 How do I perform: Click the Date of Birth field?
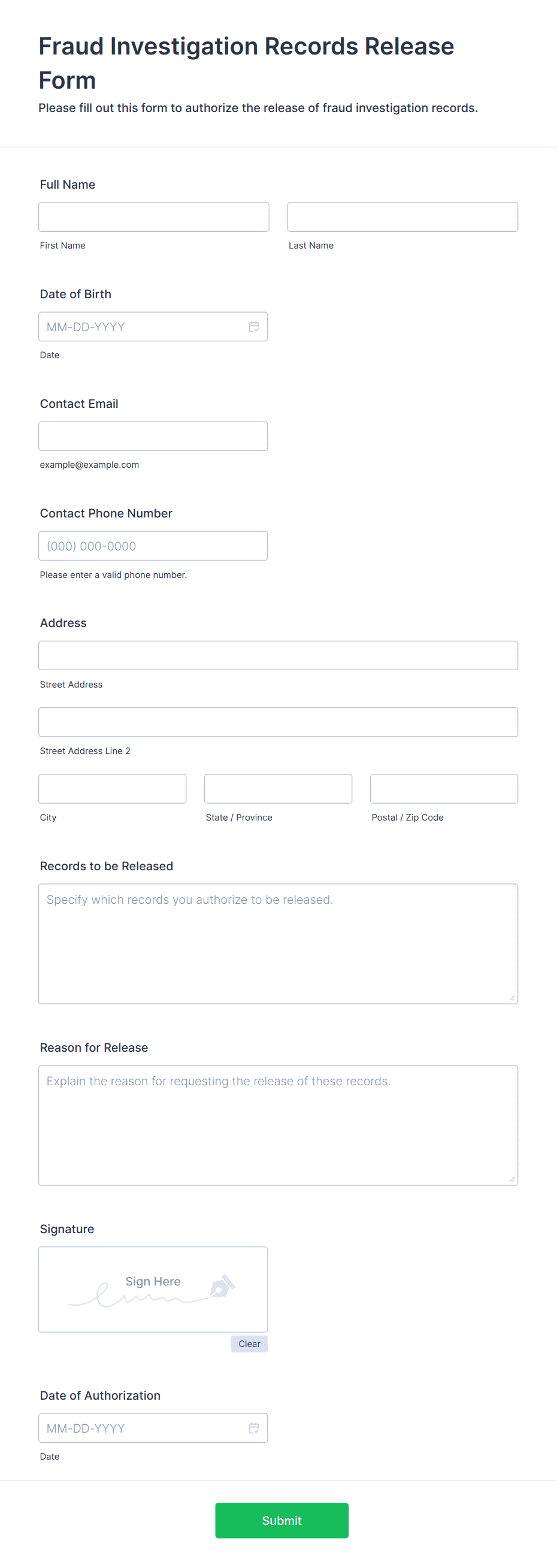coord(153,327)
